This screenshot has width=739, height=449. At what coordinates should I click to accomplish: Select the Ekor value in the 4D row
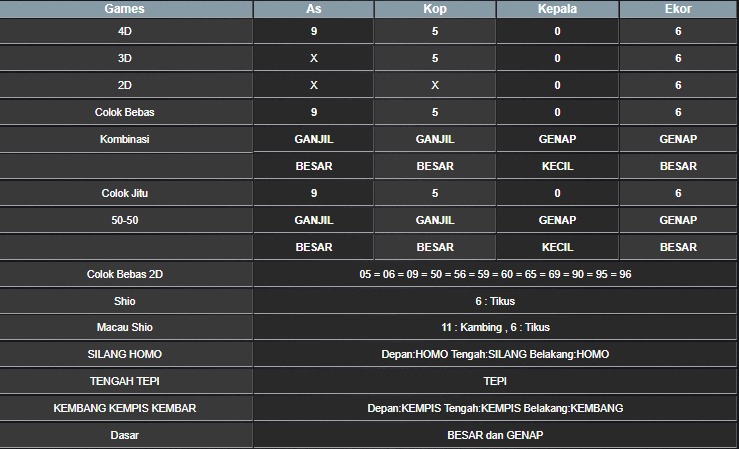click(x=678, y=32)
